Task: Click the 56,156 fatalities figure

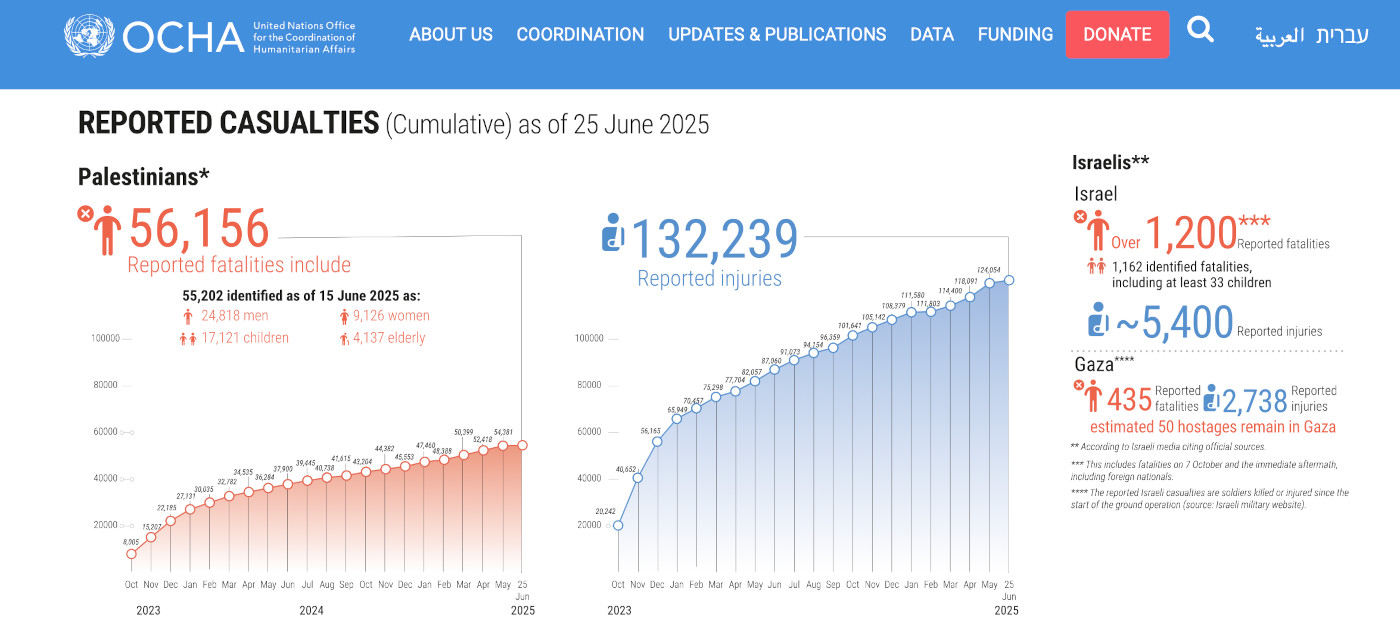Action: point(200,229)
